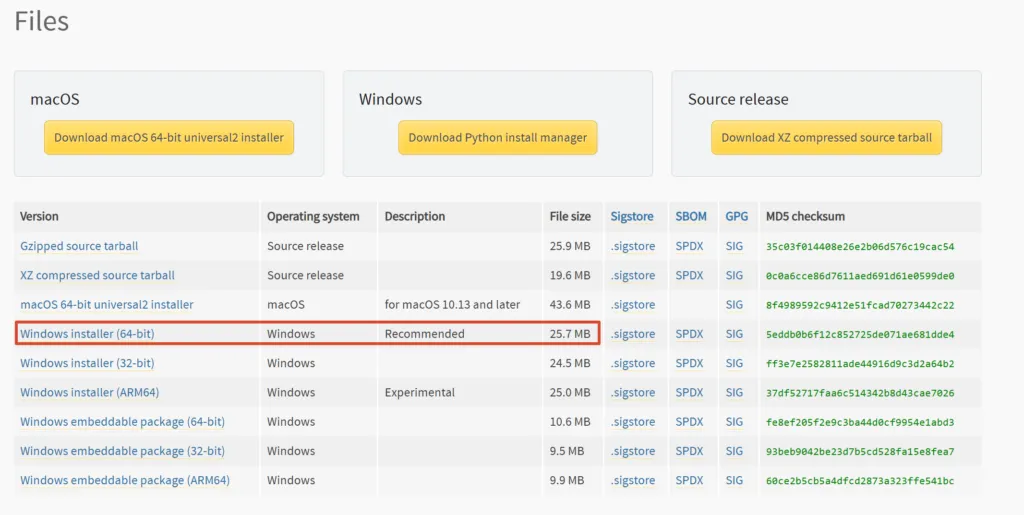Viewport: 1024px width, 515px height.
Task: Open SIG for Windows embeddable package (32-bit)
Action: coord(734,451)
